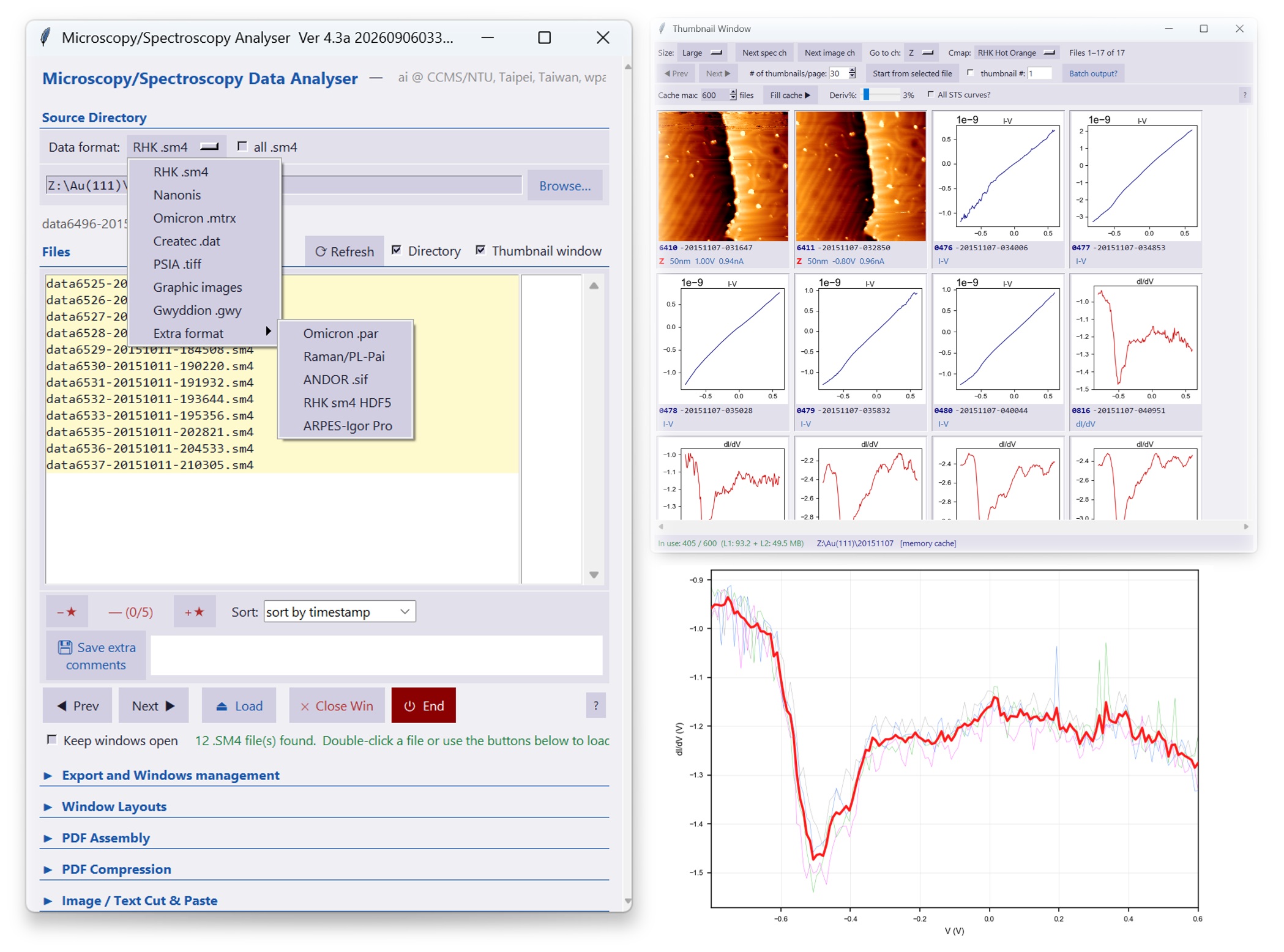Select RHK sm4 HDF5 submenu item
The image size is (1284, 952).
pyautogui.click(x=346, y=403)
